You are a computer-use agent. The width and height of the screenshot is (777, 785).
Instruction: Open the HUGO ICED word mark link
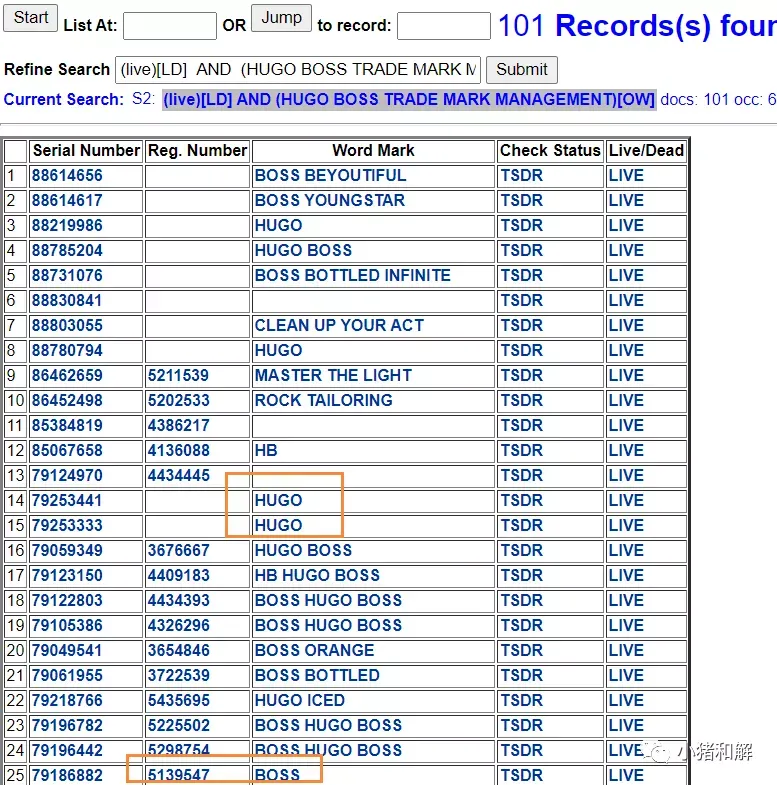tap(299, 701)
